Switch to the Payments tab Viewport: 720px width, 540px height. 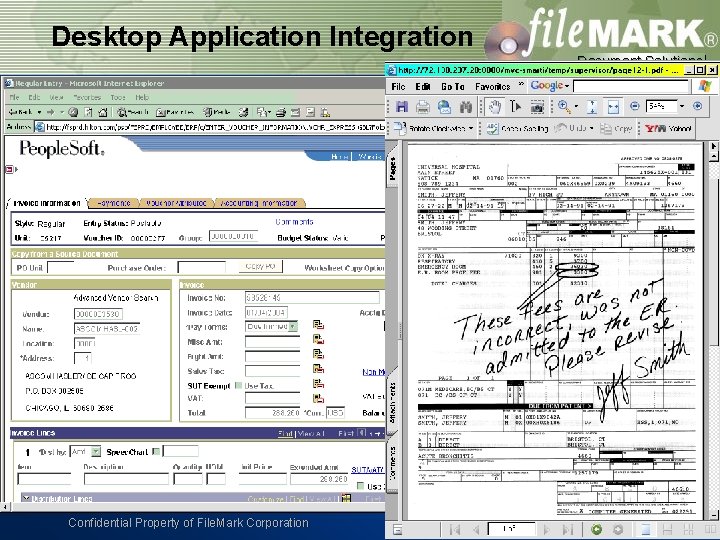[x=114, y=203]
